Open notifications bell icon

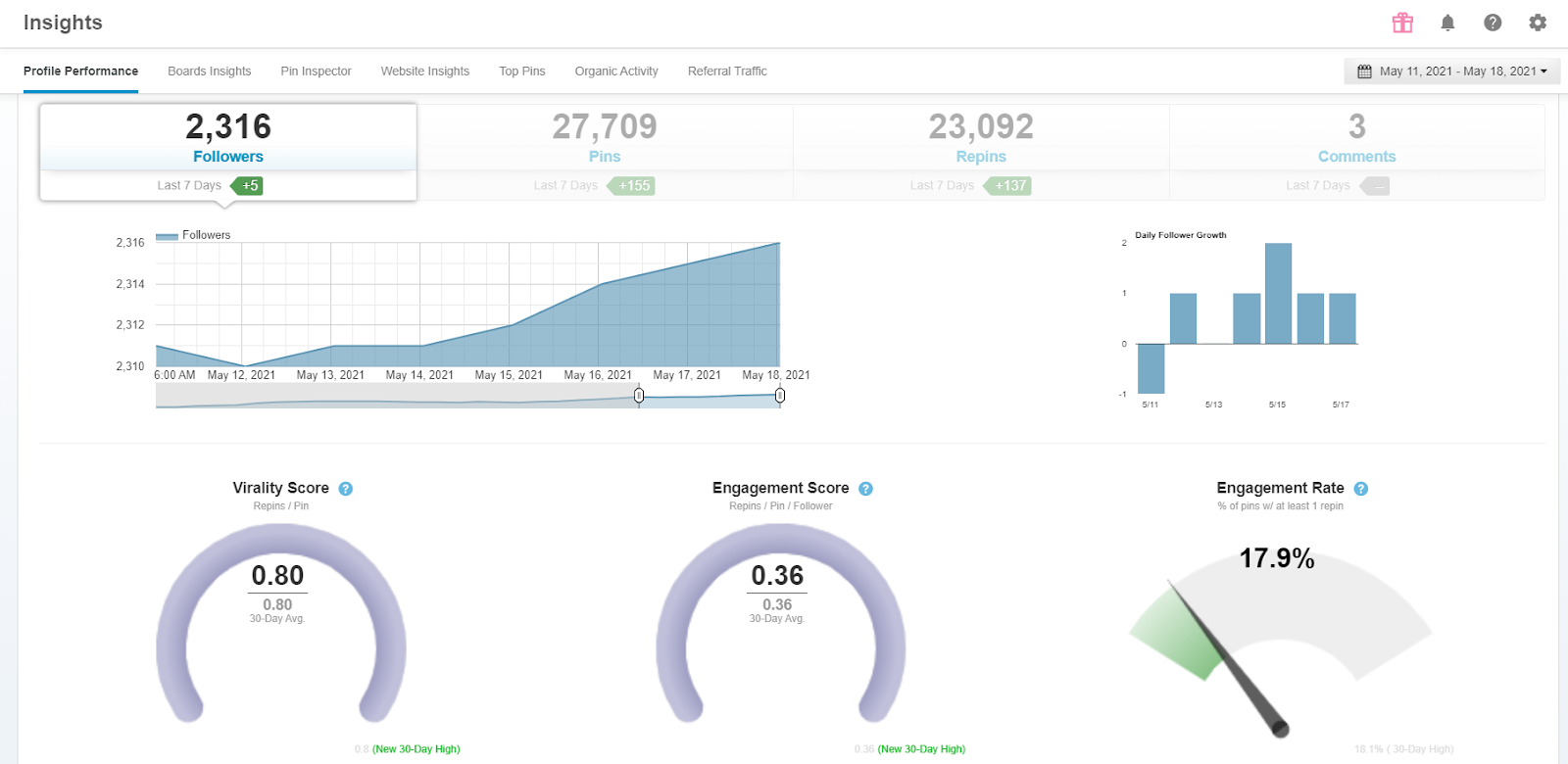coord(1447,23)
